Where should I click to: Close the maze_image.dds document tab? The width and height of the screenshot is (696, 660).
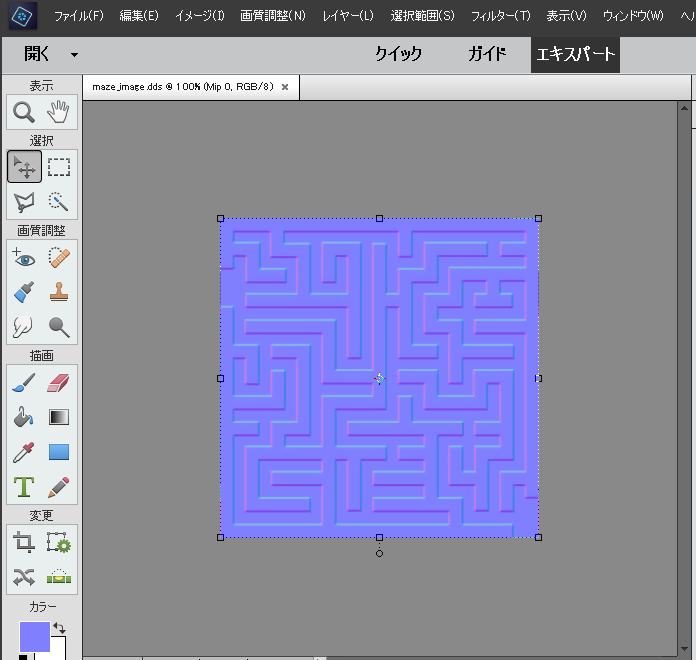point(285,87)
